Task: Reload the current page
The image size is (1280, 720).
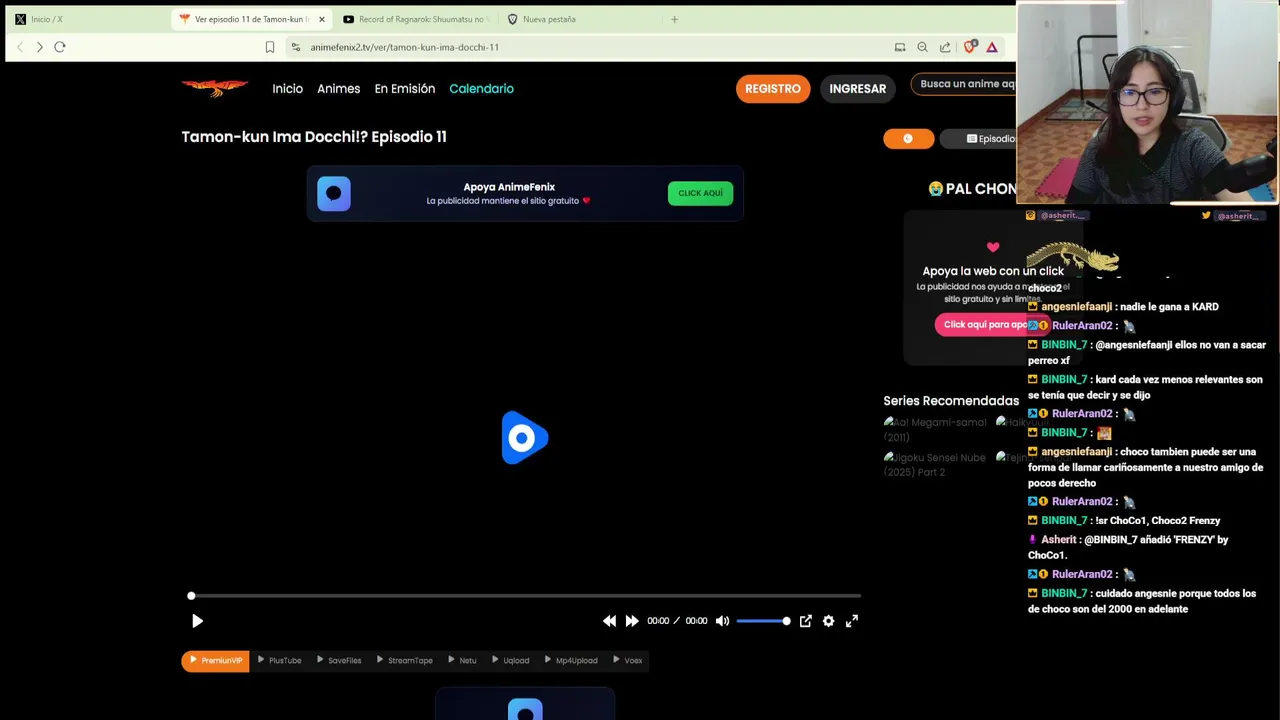Action: pos(60,47)
